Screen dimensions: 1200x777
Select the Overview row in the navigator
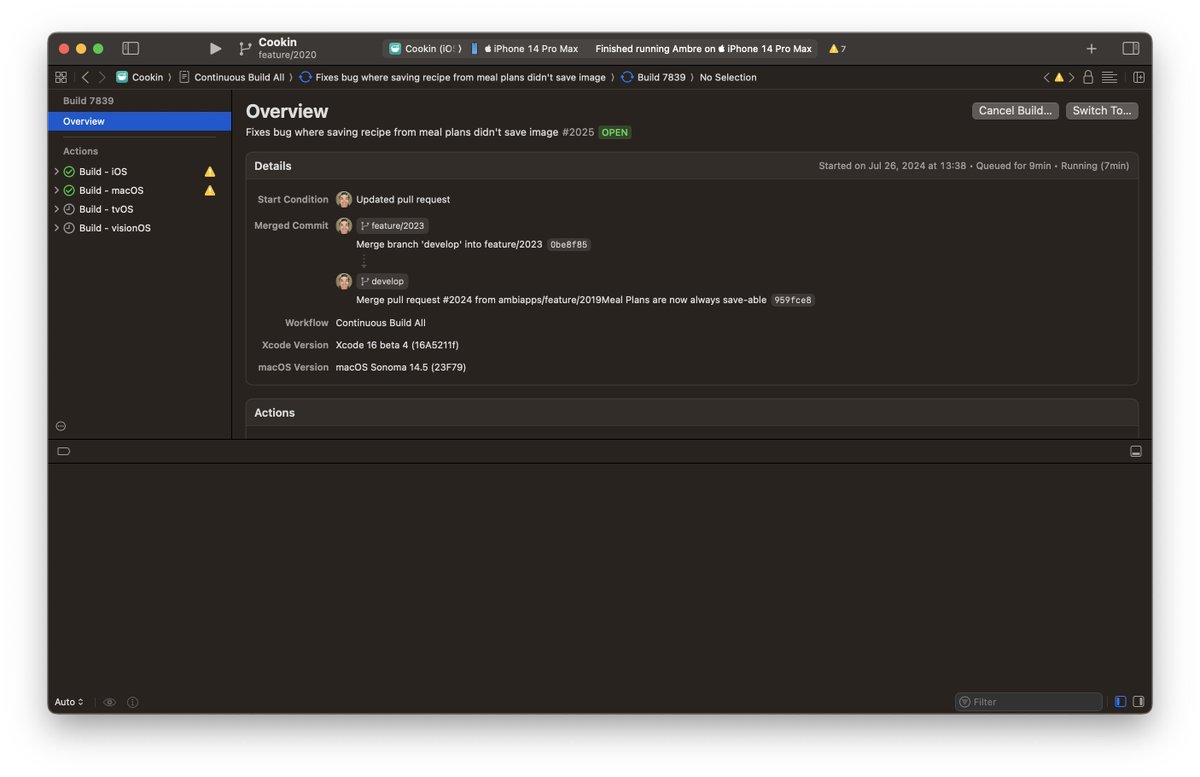coord(139,121)
